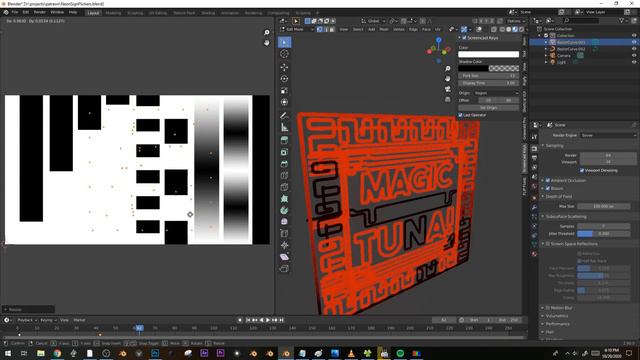Hide Light object in outliner

click(634, 62)
